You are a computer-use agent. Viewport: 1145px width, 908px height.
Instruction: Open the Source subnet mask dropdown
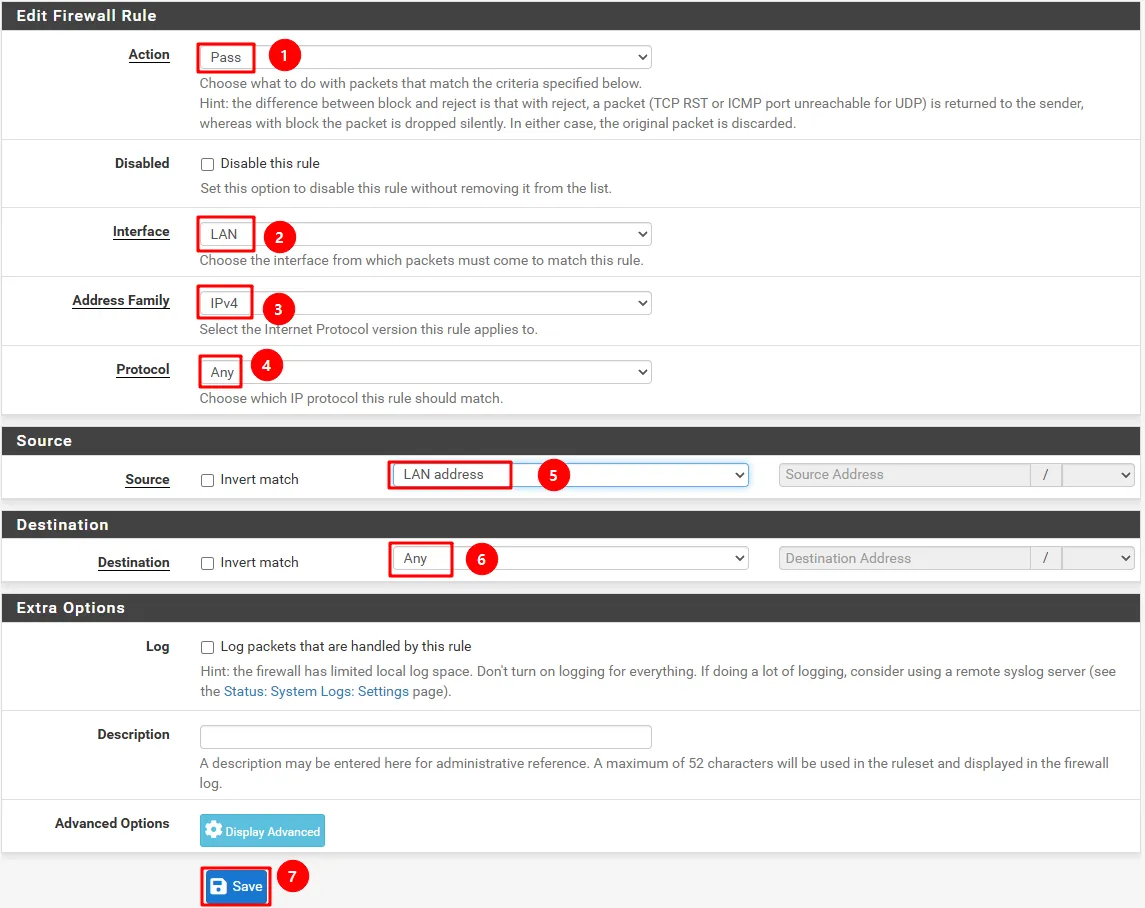point(1098,475)
